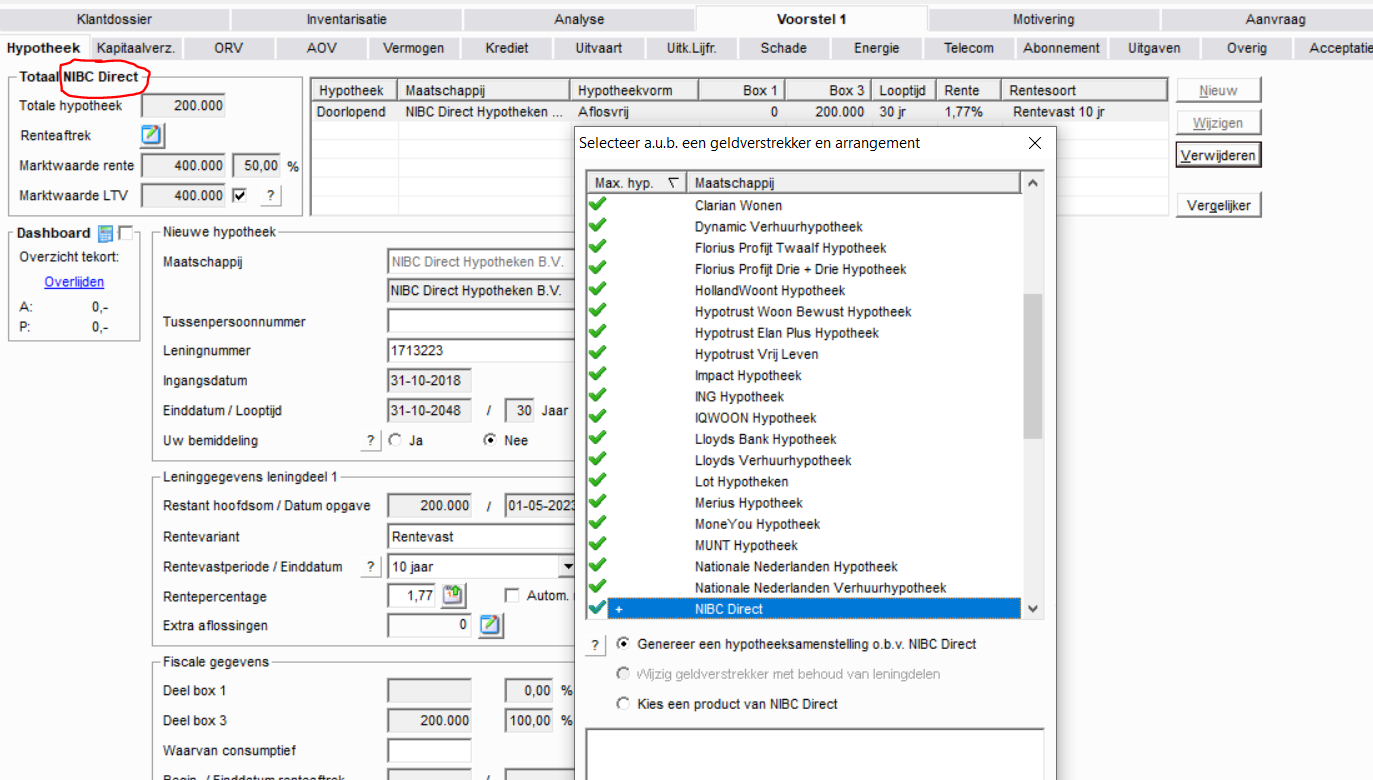Click the Verwijderen button

pyautogui.click(x=1218, y=156)
